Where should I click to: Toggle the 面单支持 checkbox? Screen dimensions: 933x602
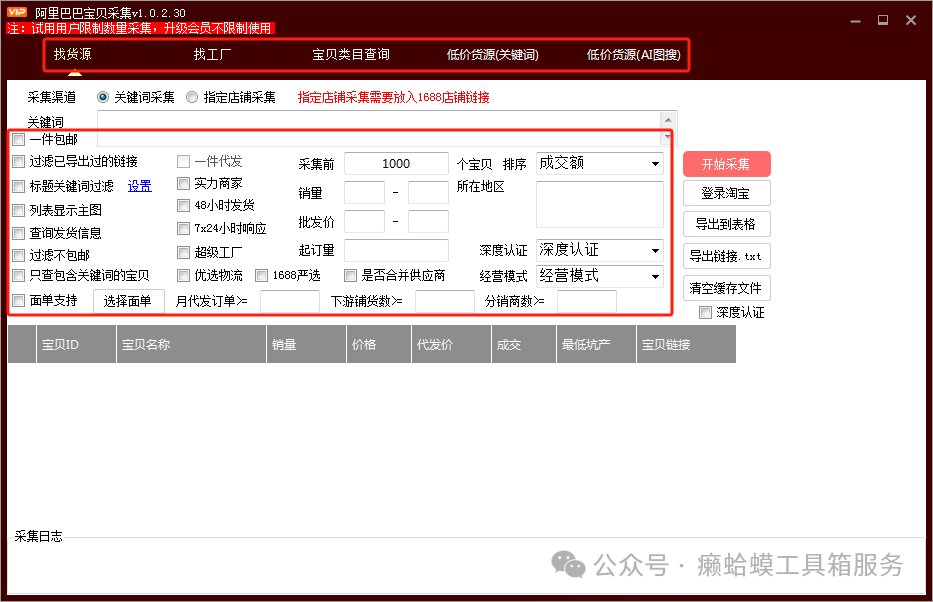click(x=19, y=300)
